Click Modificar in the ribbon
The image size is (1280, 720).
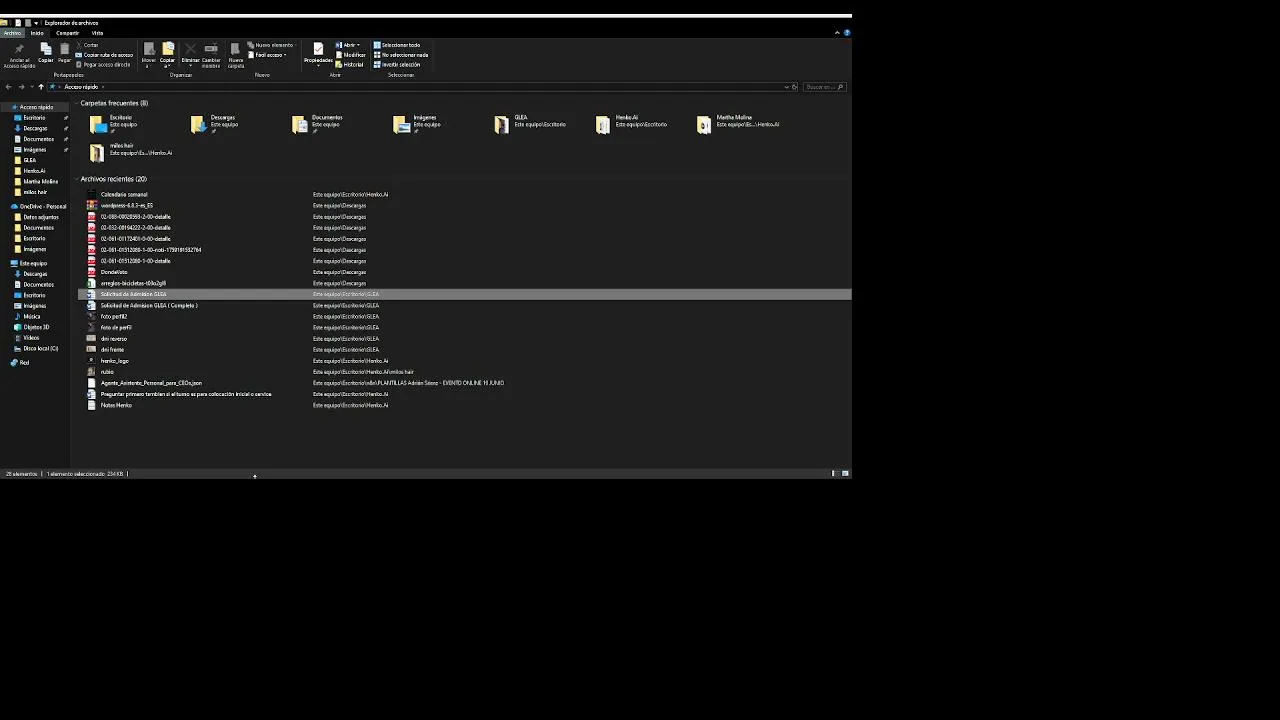point(350,55)
